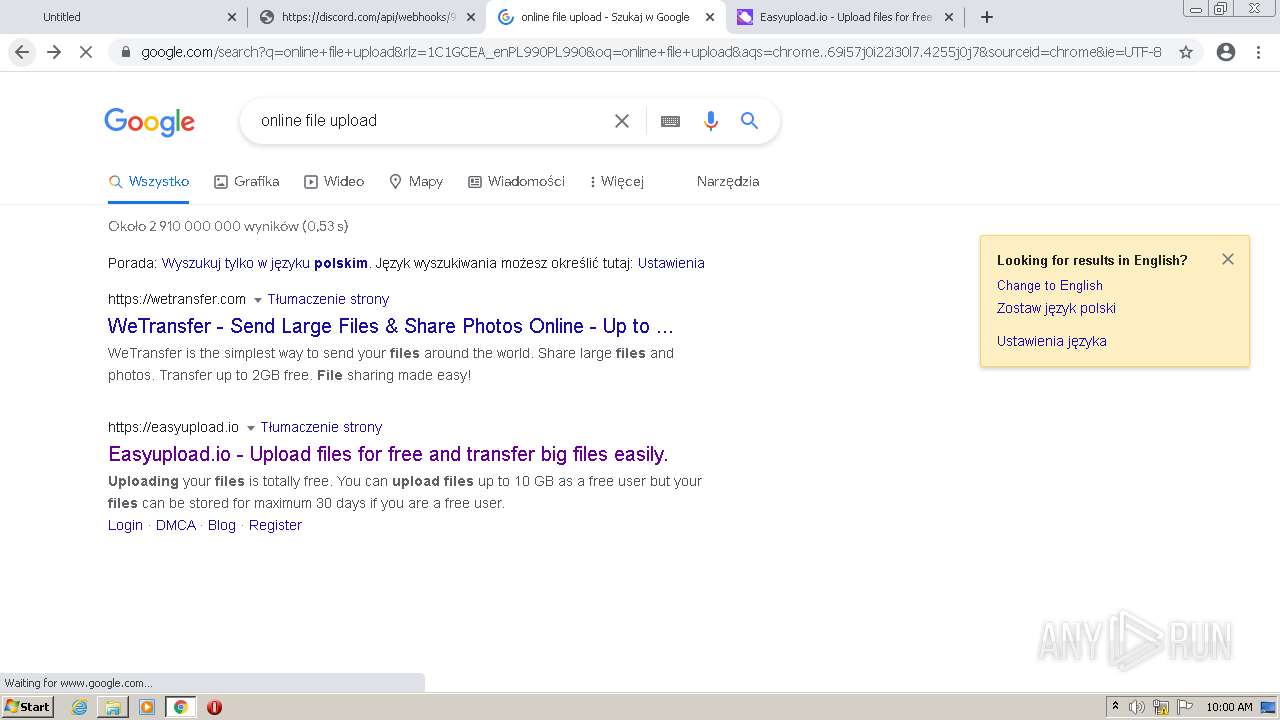Check the network status tray icon

click(1161, 707)
